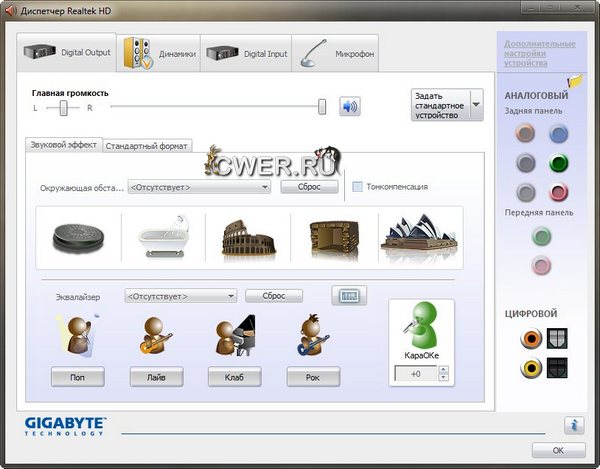The width and height of the screenshot is (600, 469).
Task: Select the stone room environment effect
Action: [x=334, y=238]
